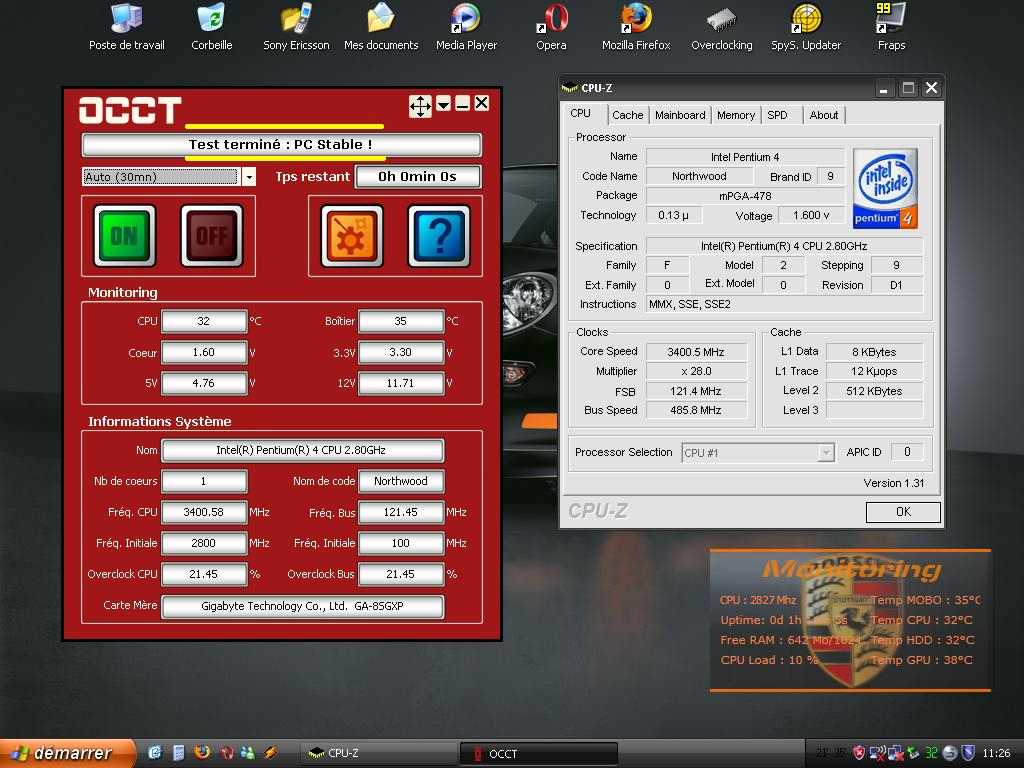Click the Tps restant time field in OCCT
1024x768 pixels.
click(x=418, y=176)
